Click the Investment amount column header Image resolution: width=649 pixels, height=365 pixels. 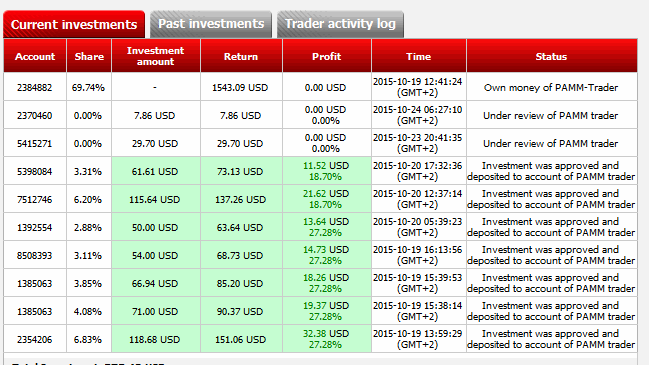[x=156, y=56]
